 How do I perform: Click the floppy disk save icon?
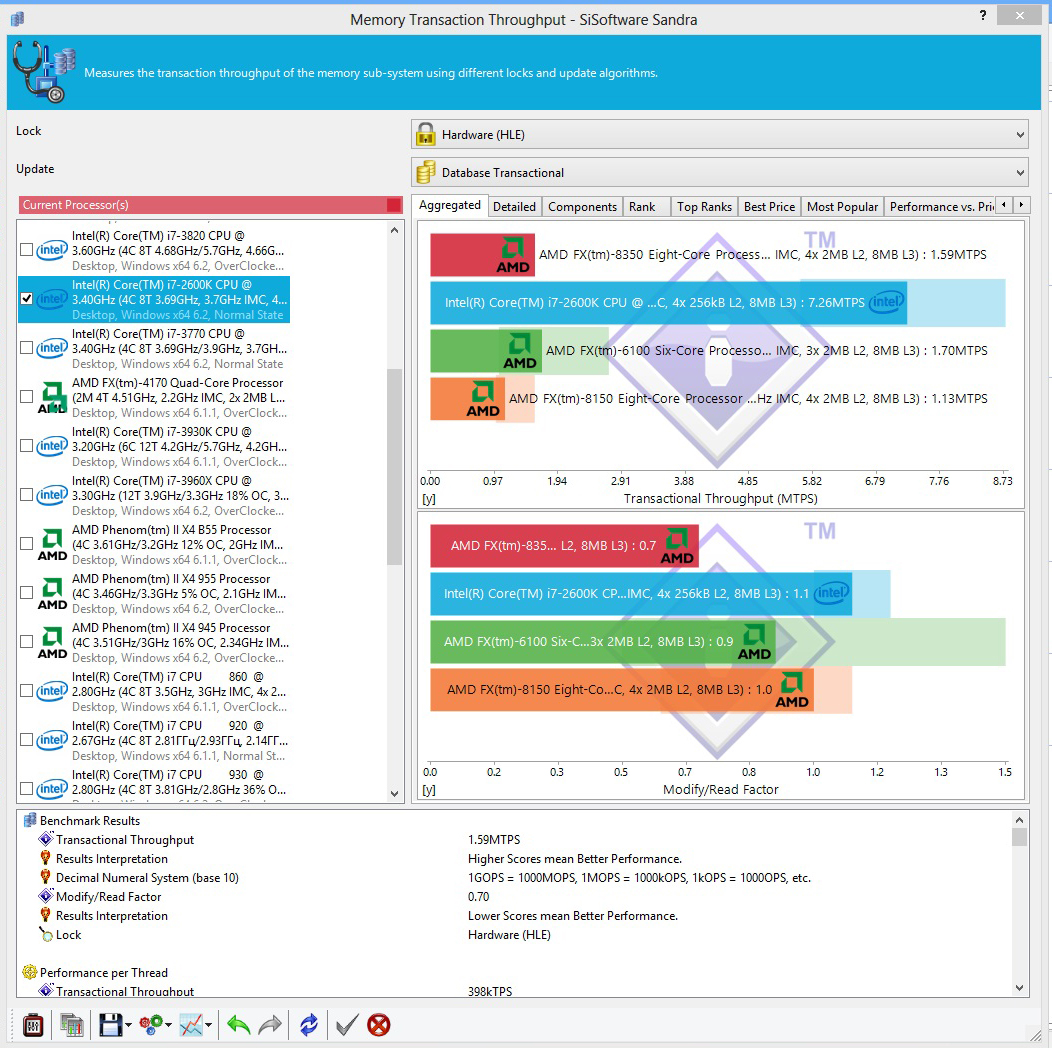(111, 1025)
